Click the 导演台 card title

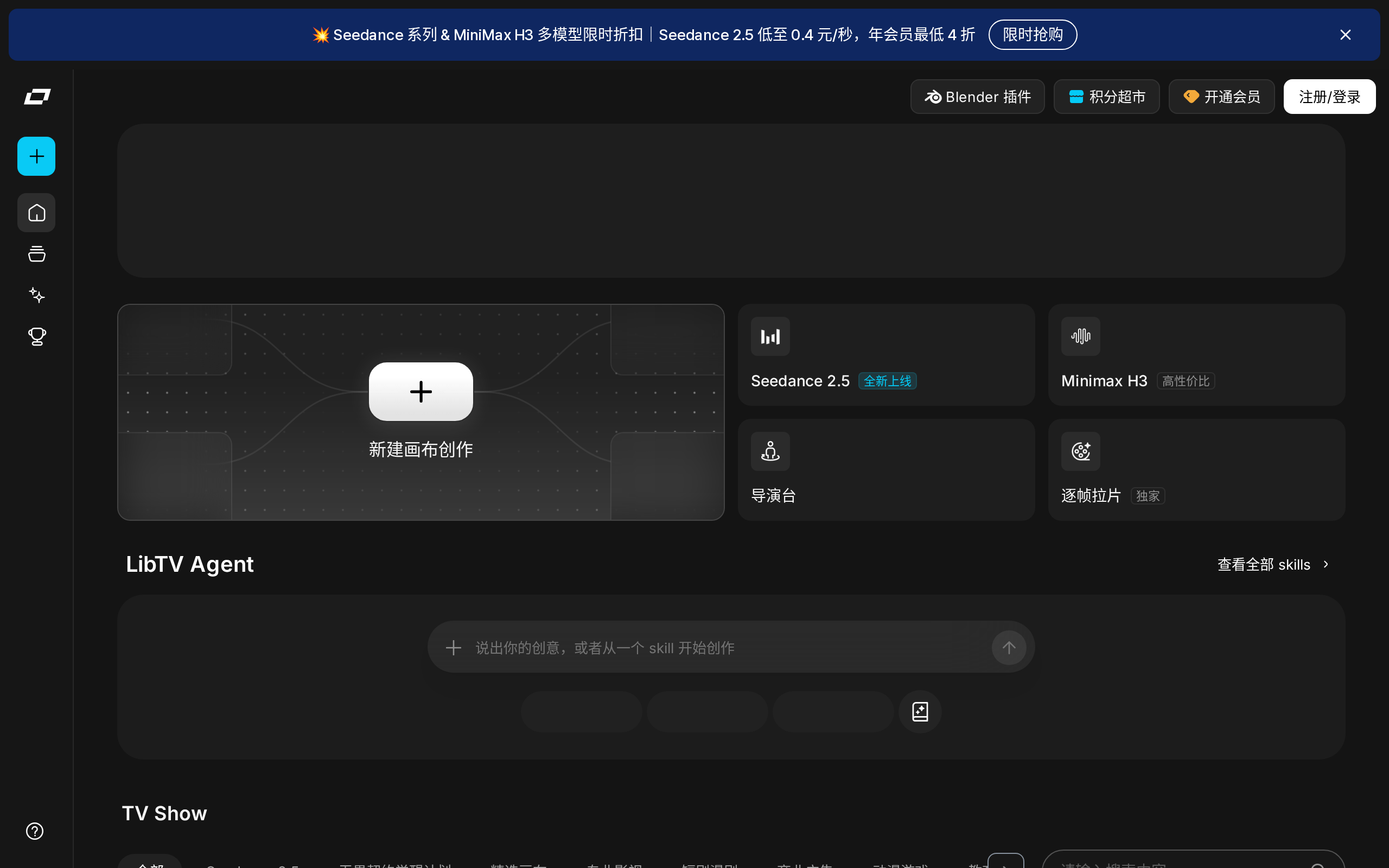tap(773, 495)
